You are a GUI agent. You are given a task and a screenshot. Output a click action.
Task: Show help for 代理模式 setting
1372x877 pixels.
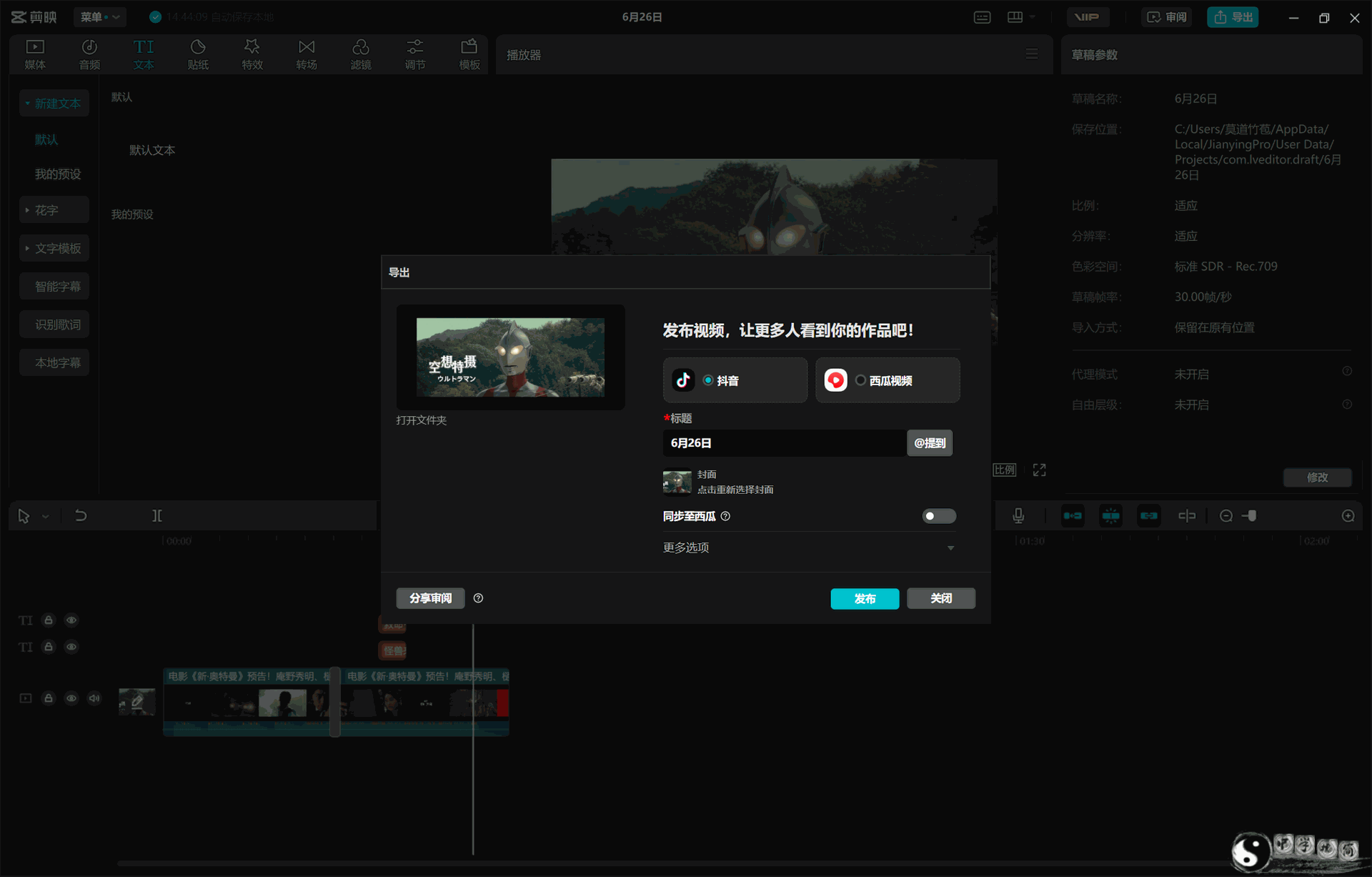click(1347, 371)
